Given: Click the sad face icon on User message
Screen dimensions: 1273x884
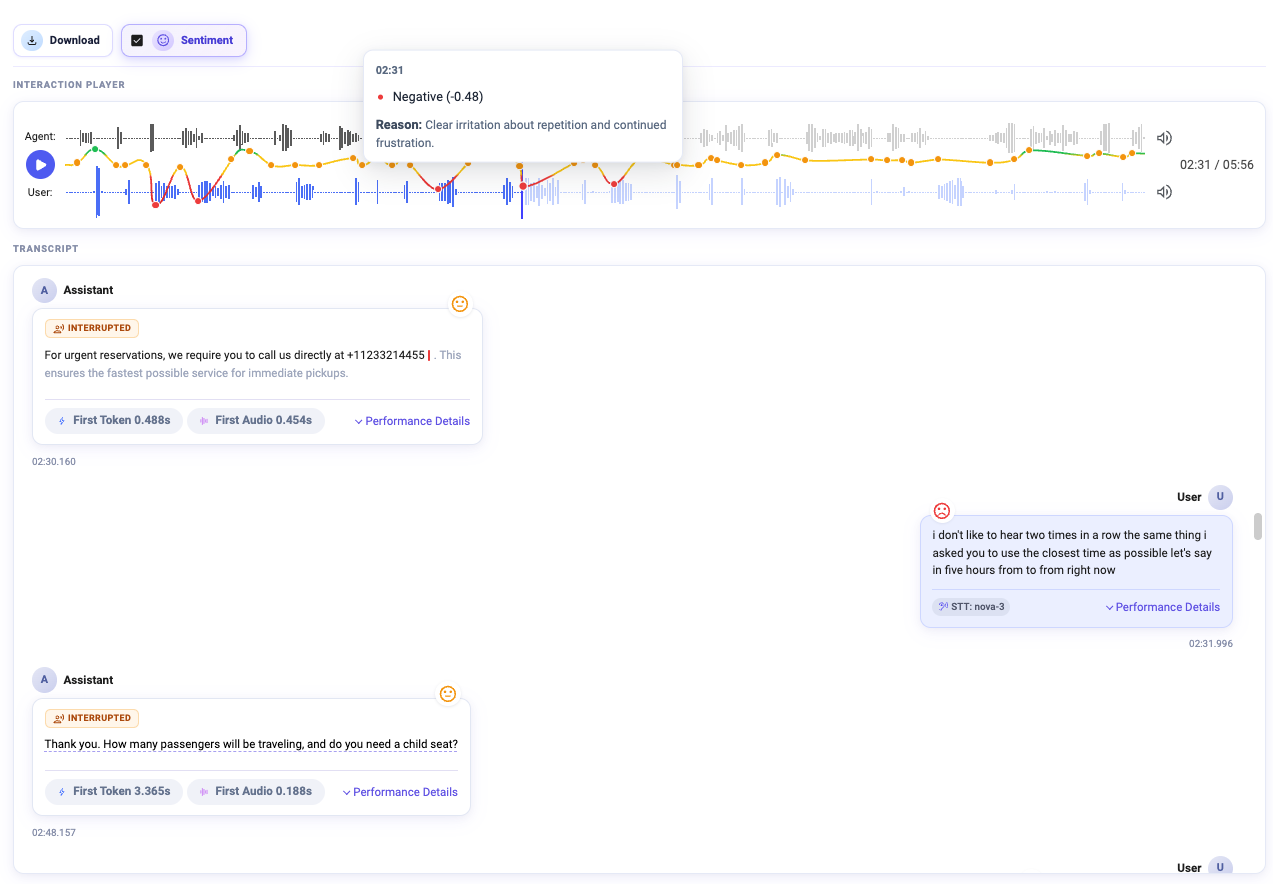Looking at the screenshot, I should [x=941, y=511].
